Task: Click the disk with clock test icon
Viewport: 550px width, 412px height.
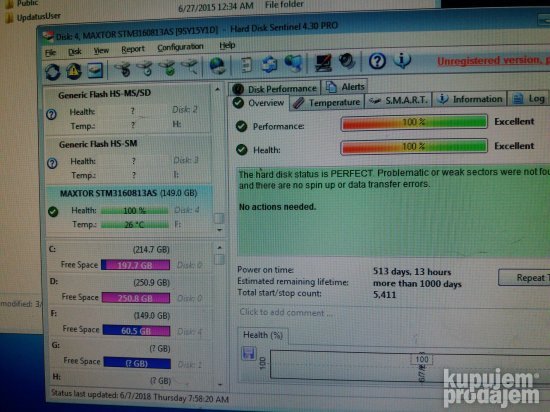Action: 145,68
